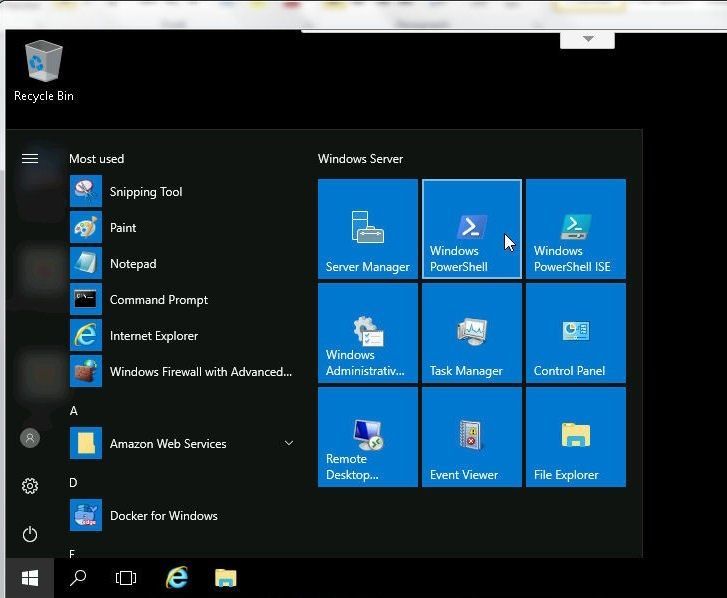Open the Remote Desktop Connection tile
Image resolution: width=727 pixels, height=598 pixels.
pos(368,437)
